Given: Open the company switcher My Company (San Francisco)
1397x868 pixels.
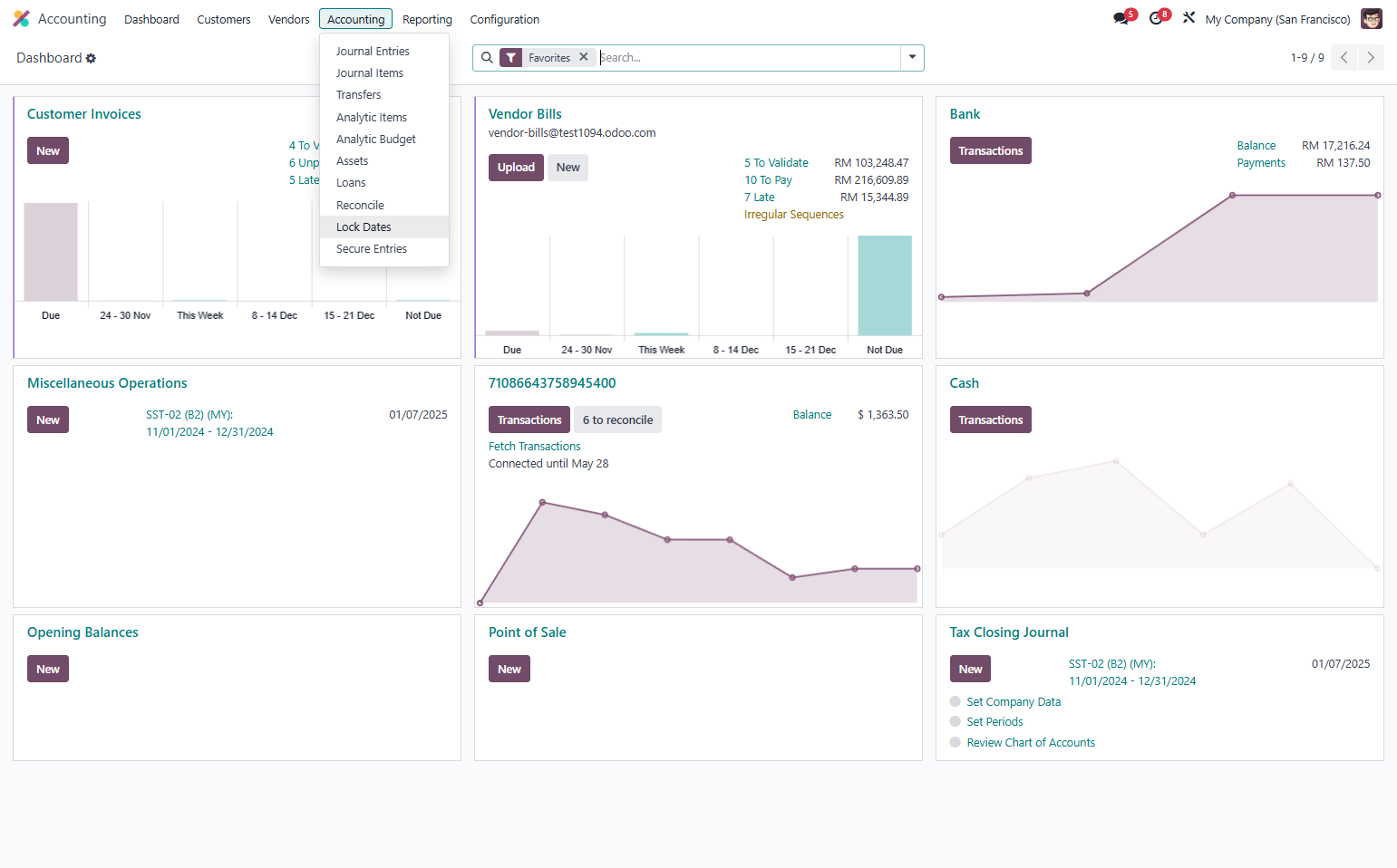Looking at the screenshot, I should [1277, 19].
